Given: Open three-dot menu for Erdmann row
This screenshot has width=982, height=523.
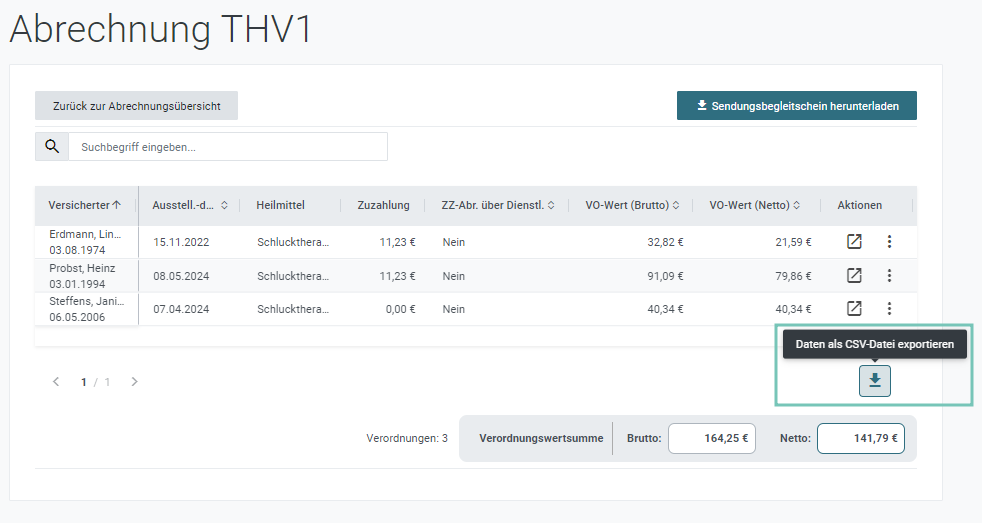Looking at the screenshot, I should click(889, 242).
